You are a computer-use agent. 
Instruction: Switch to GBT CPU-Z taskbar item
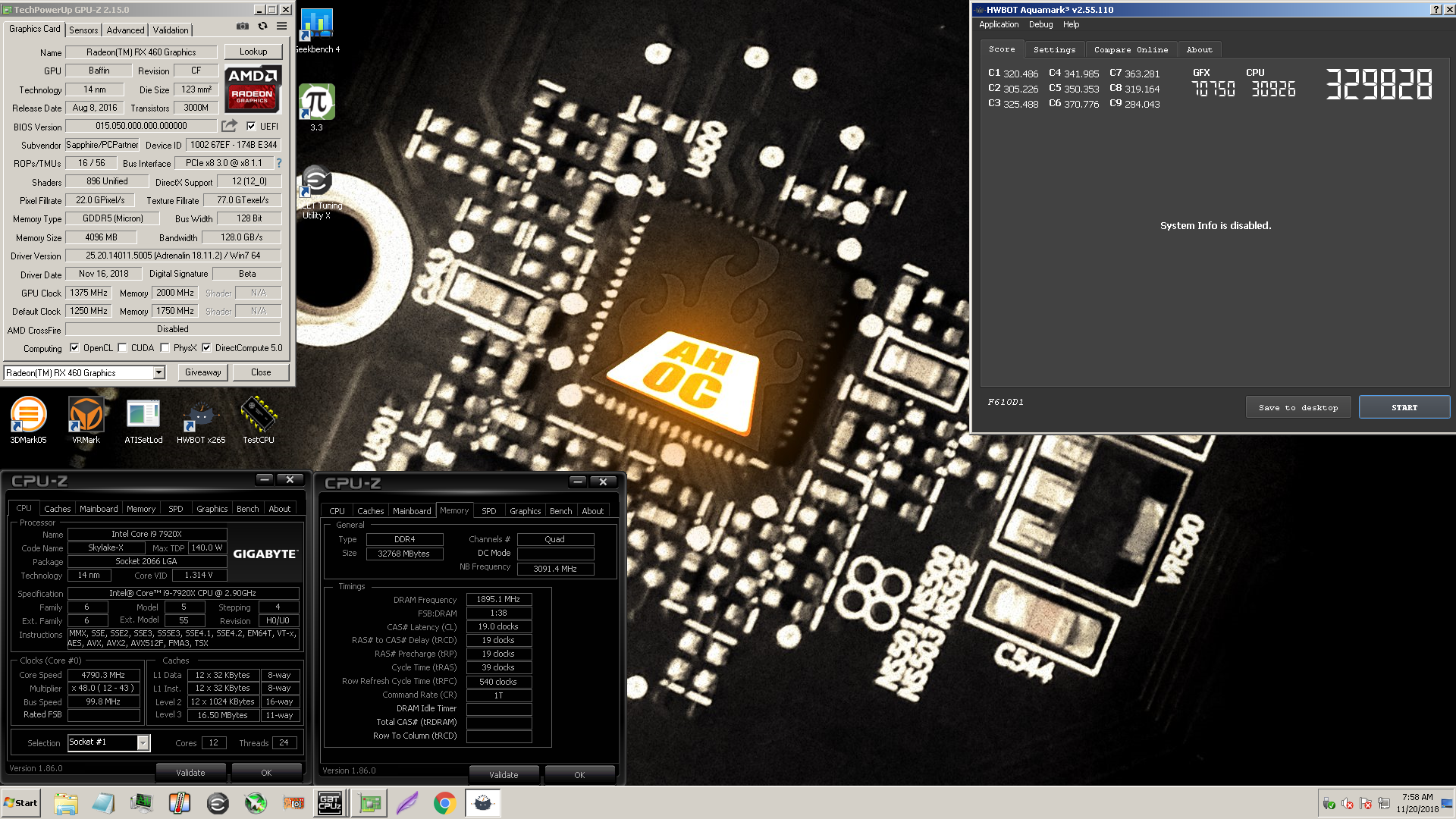[x=331, y=803]
